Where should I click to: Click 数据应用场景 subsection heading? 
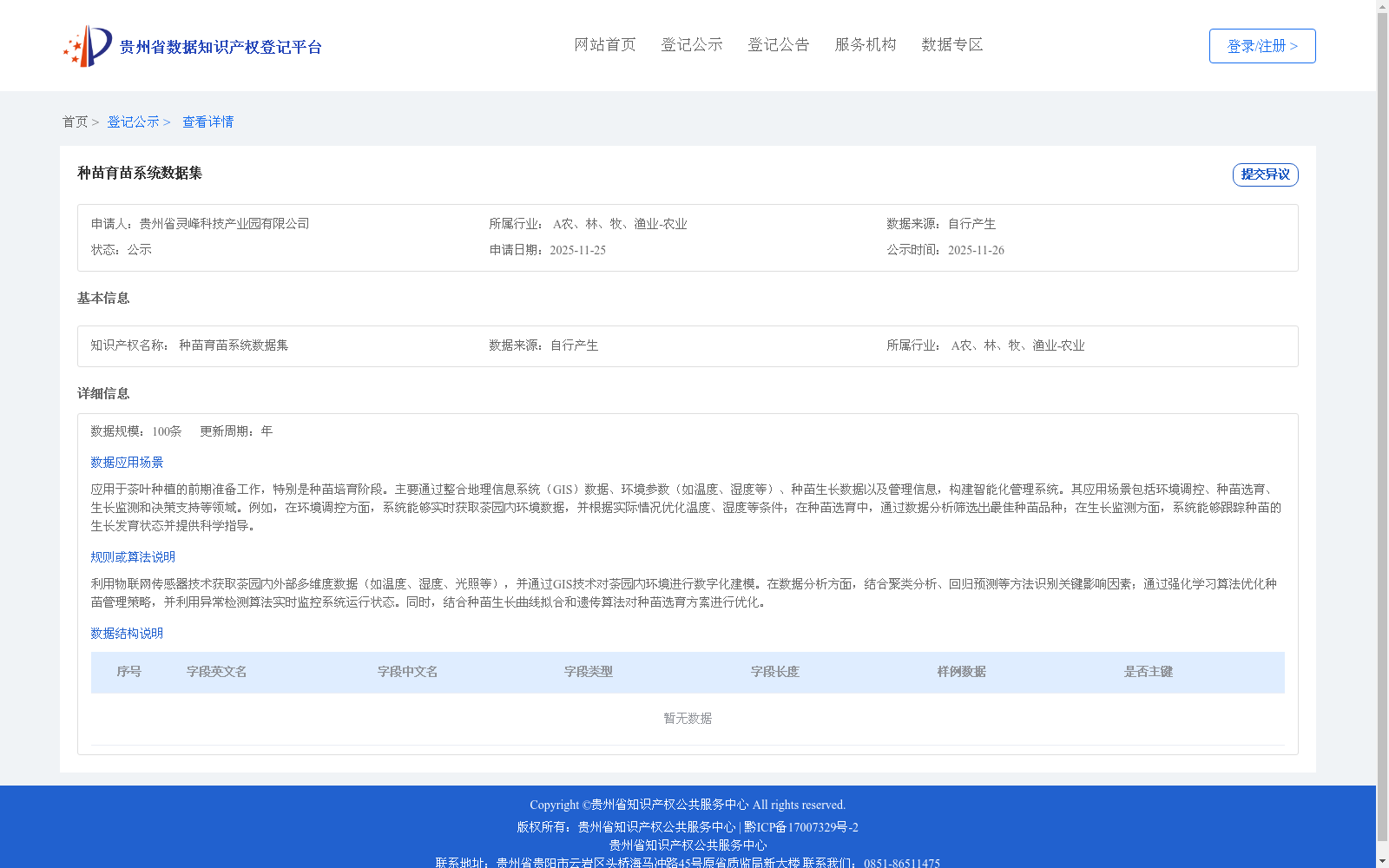point(127,463)
